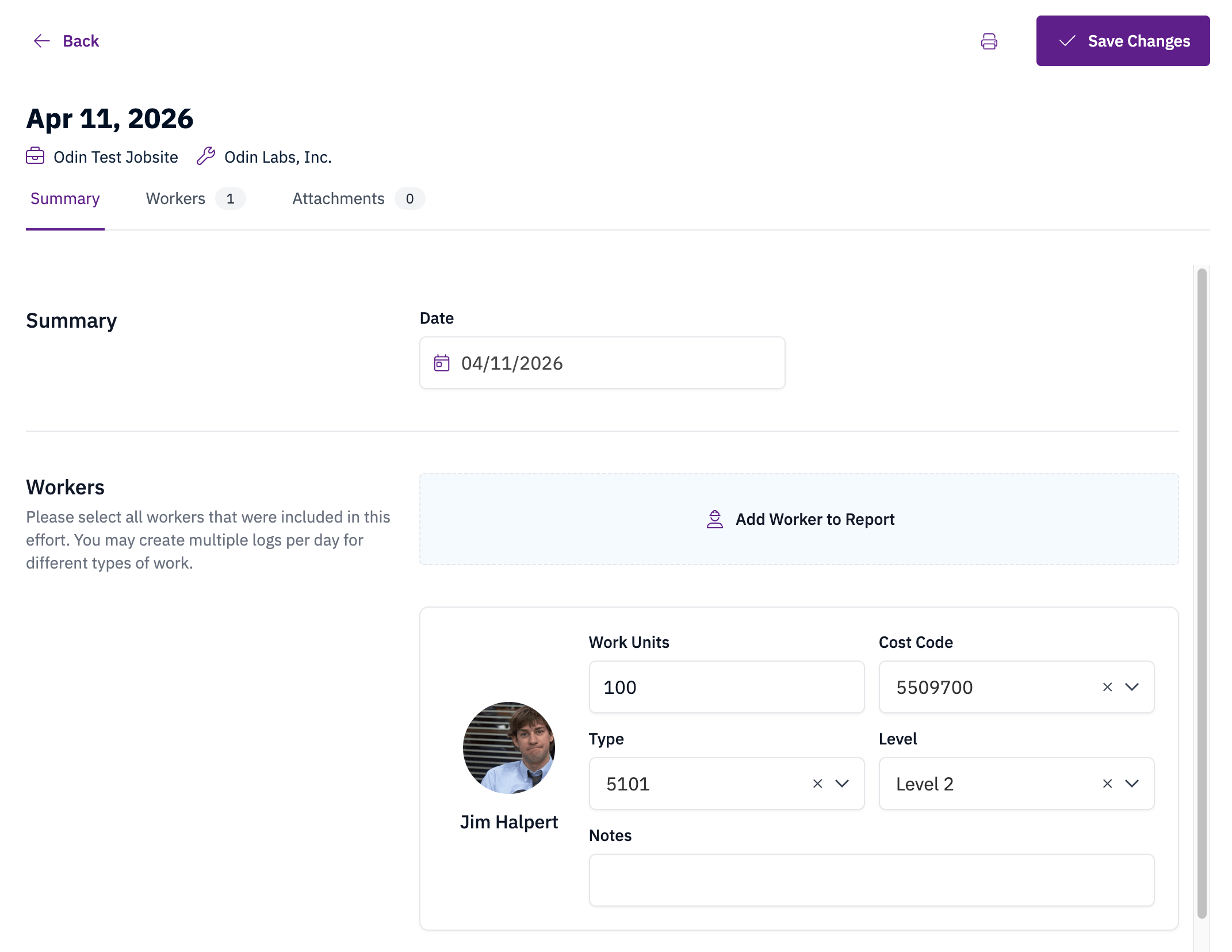
Task: Click the Type value 5101
Action: coord(628,784)
